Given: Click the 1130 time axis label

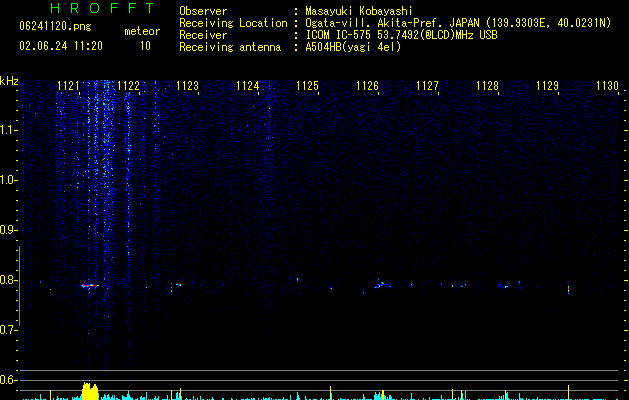Looking at the screenshot, I should pyautogui.click(x=607, y=86).
